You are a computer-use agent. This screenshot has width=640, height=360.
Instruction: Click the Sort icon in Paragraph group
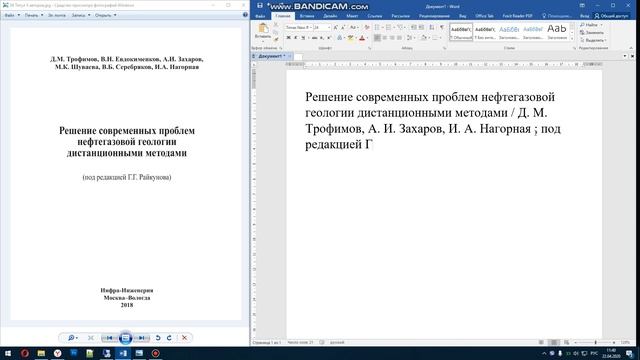[432, 27]
